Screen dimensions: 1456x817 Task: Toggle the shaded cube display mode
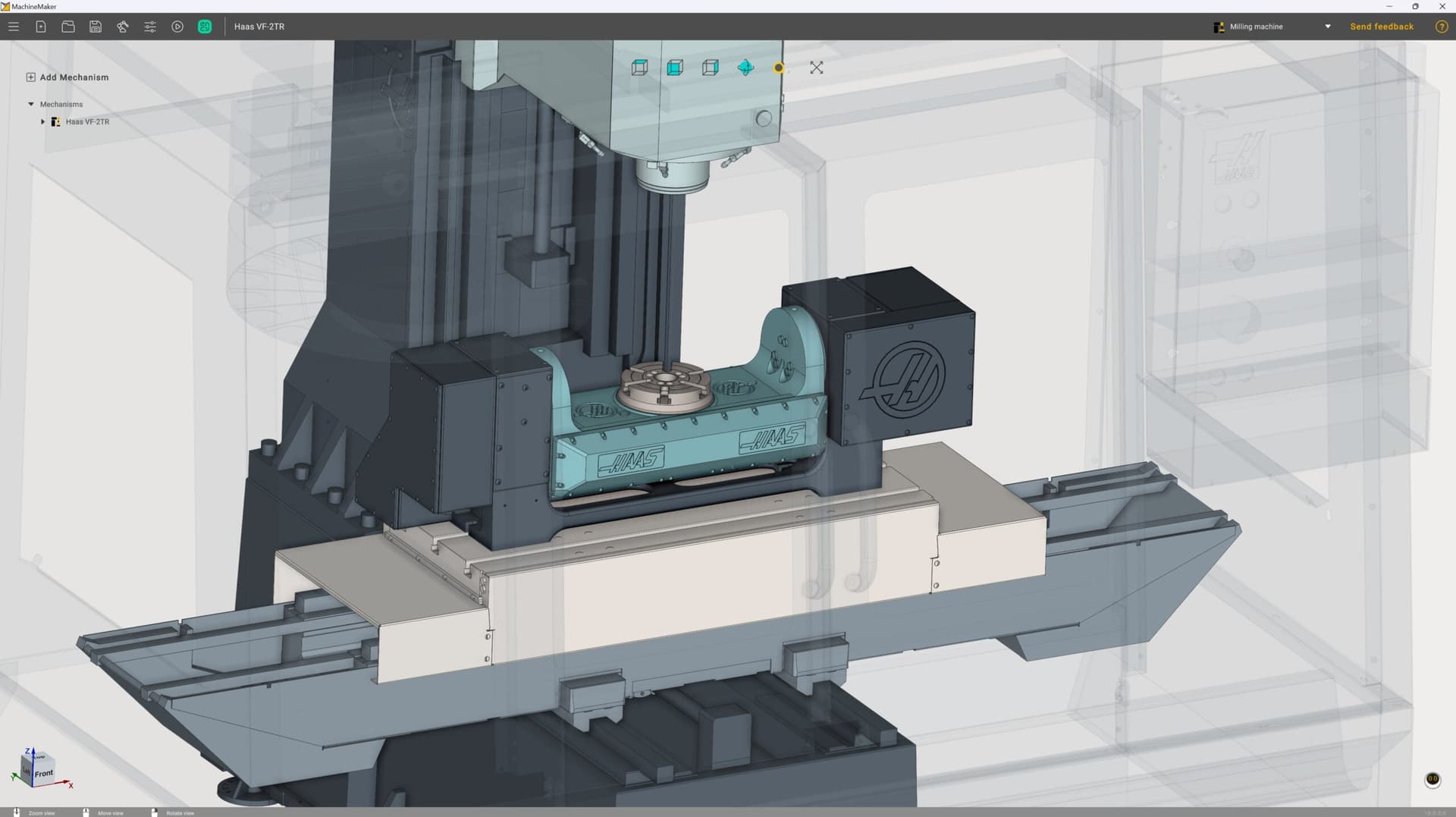click(674, 68)
